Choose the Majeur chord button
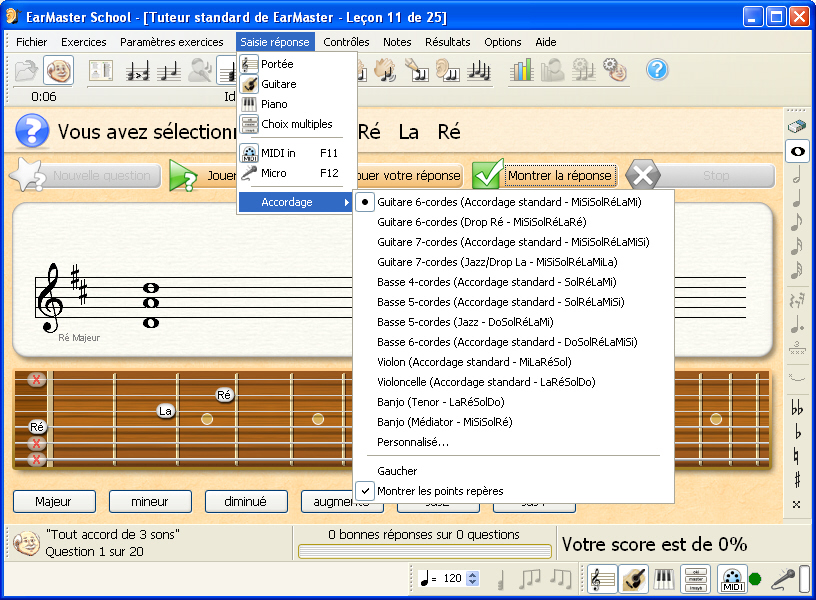The image size is (816, 600). (x=54, y=502)
